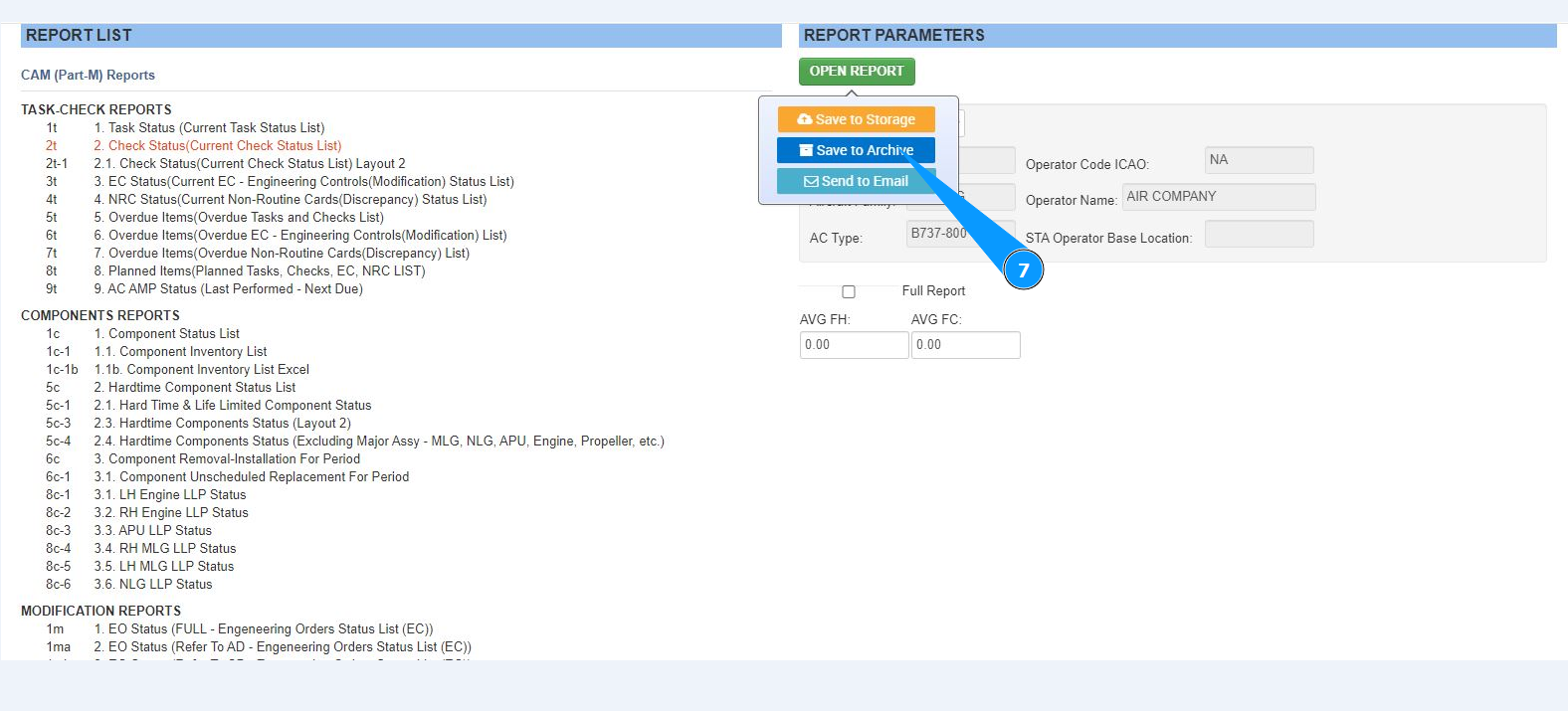Open report 2. Check Status(Current Check Status List)
The height and width of the screenshot is (711, 1568).
coord(218,145)
